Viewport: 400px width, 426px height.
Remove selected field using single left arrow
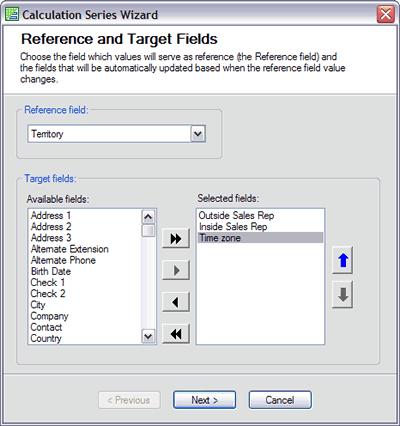(176, 302)
